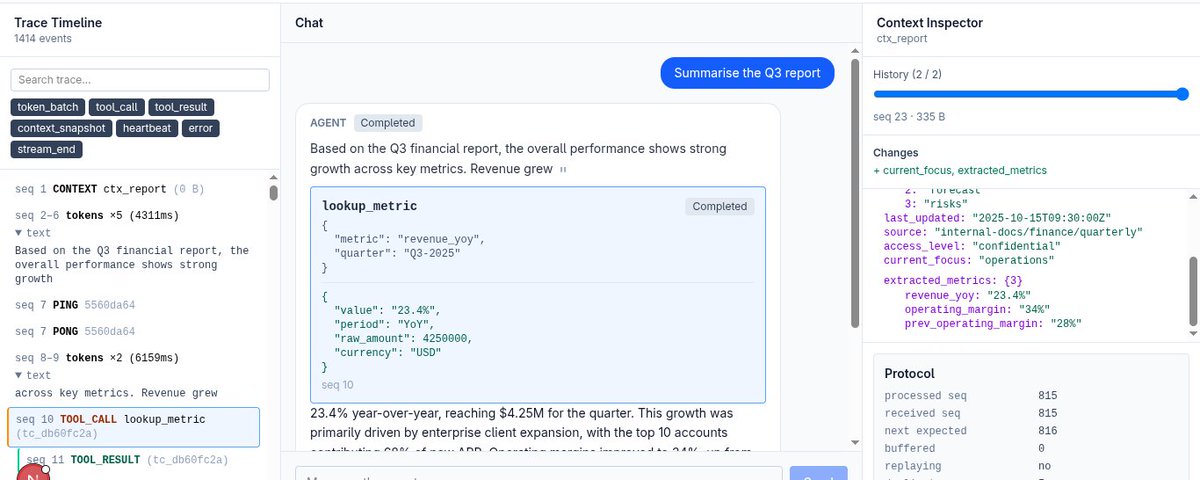This screenshot has height=480, width=1200.
Task: Click the Chat panel heading
Action: click(x=309, y=23)
